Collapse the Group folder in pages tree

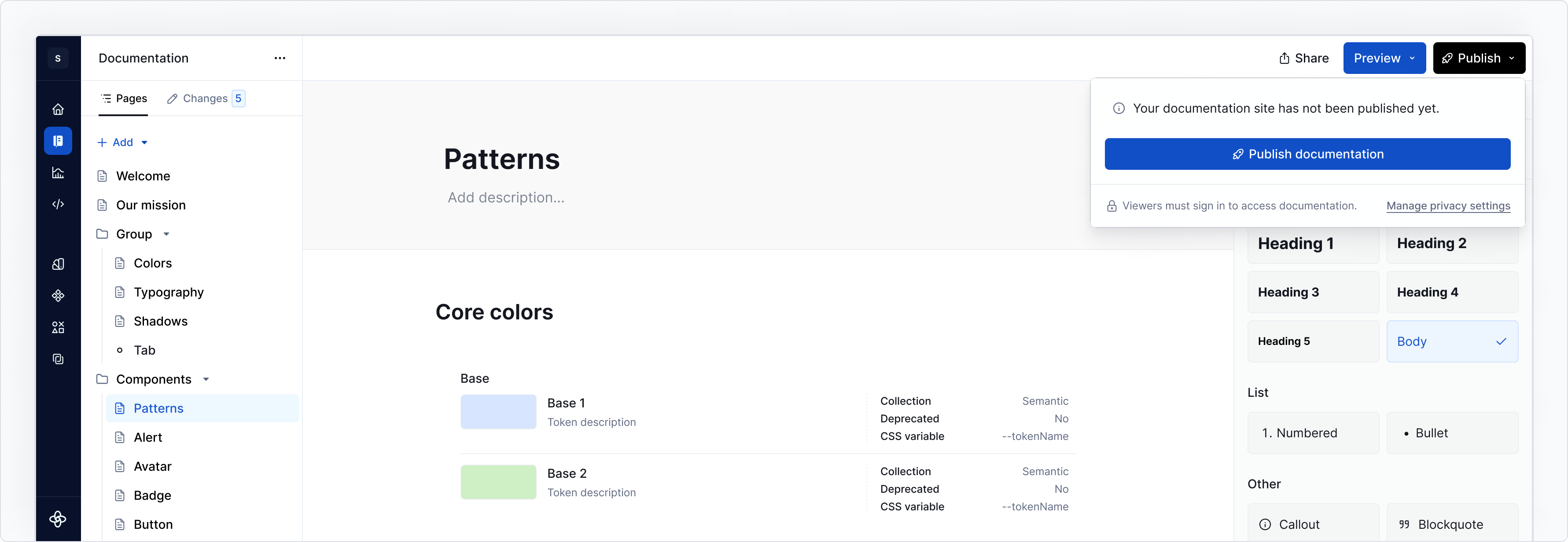[167, 234]
